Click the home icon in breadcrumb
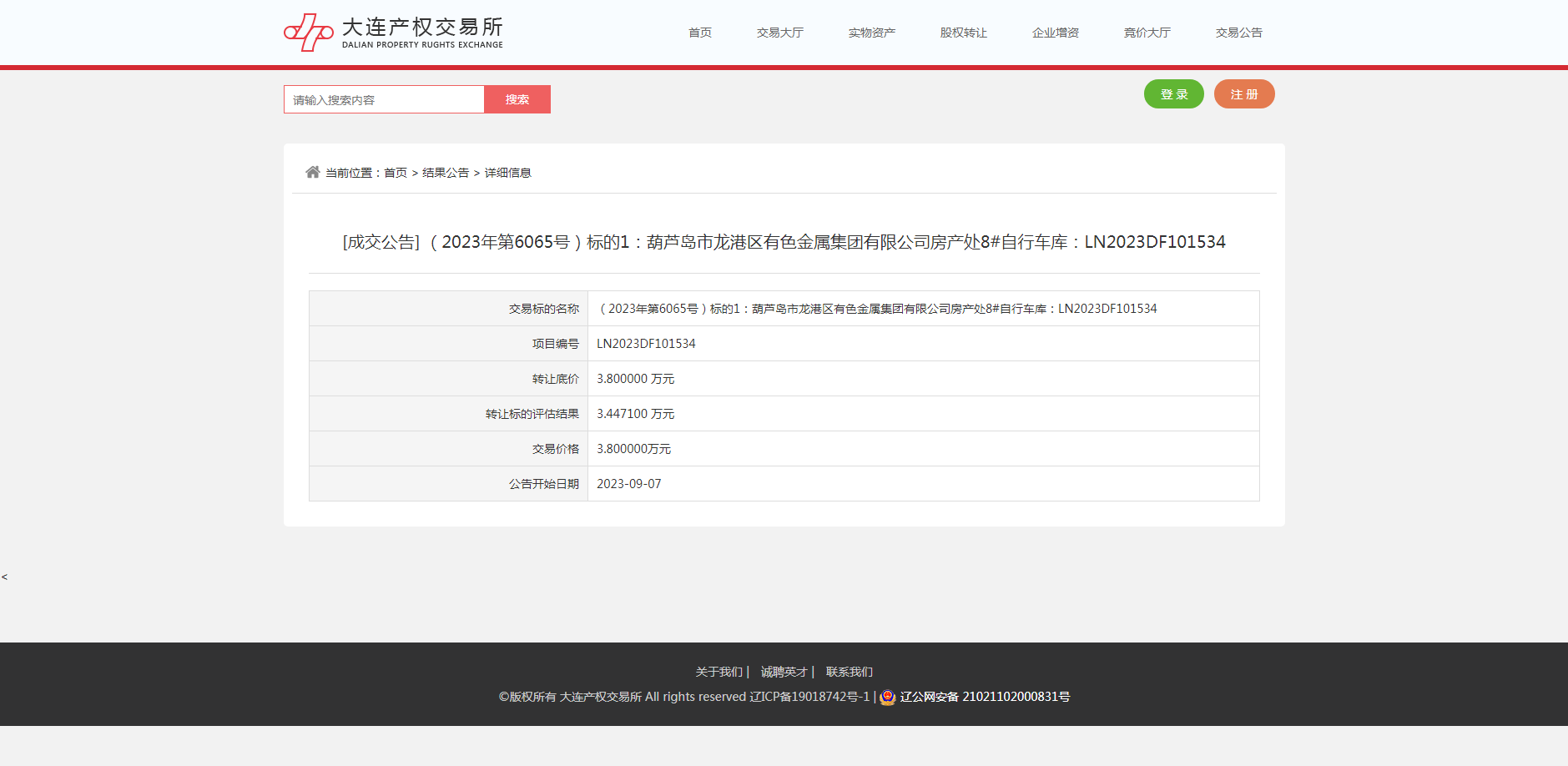 [313, 172]
